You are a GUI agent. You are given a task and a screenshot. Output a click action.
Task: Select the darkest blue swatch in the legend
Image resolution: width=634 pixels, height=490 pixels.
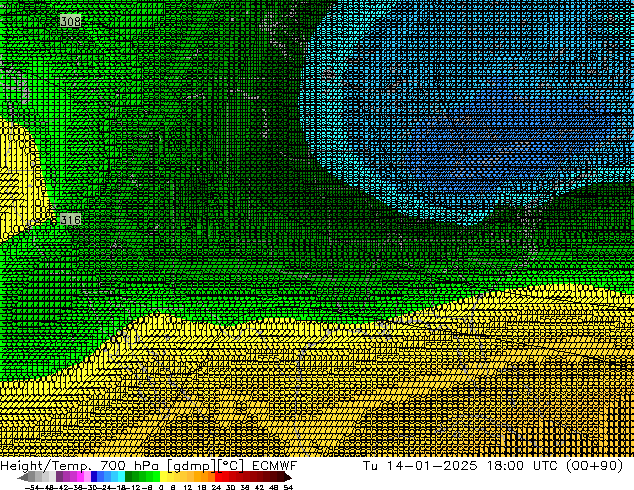(94, 476)
